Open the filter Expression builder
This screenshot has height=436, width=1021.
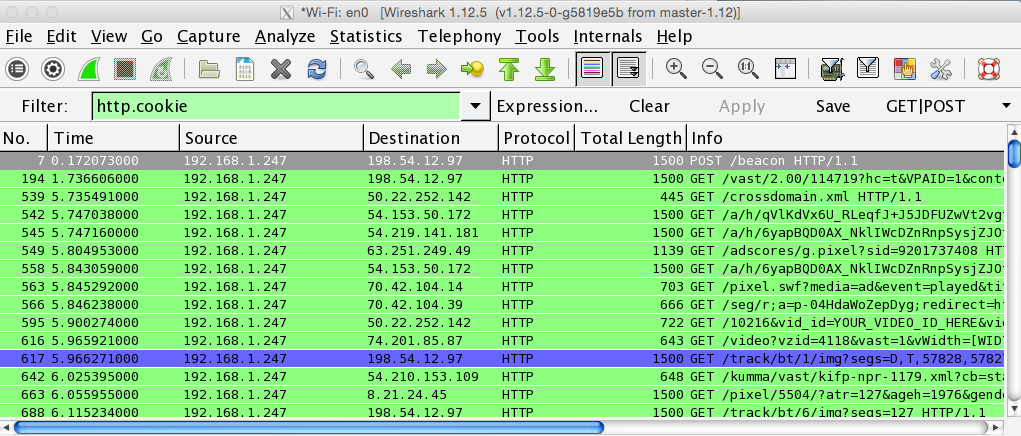(547, 106)
